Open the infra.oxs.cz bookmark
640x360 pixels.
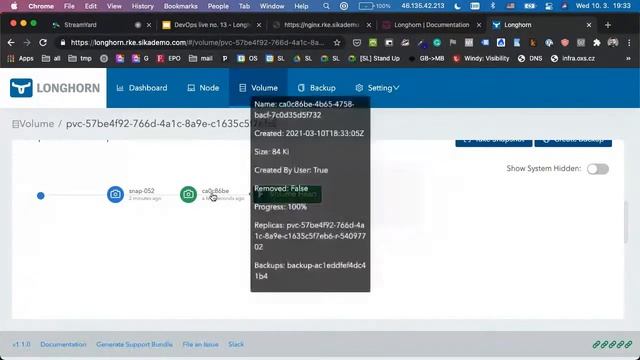click(x=573, y=58)
